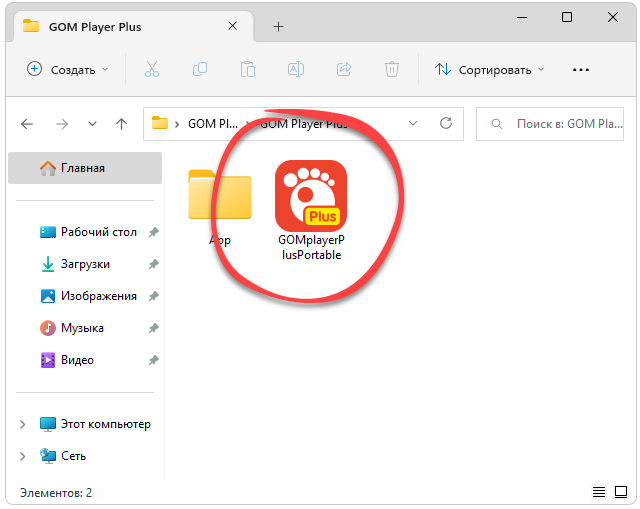640x509 pixels.
Task: Click the Cut scissors icon
Action: click(152, 69)
